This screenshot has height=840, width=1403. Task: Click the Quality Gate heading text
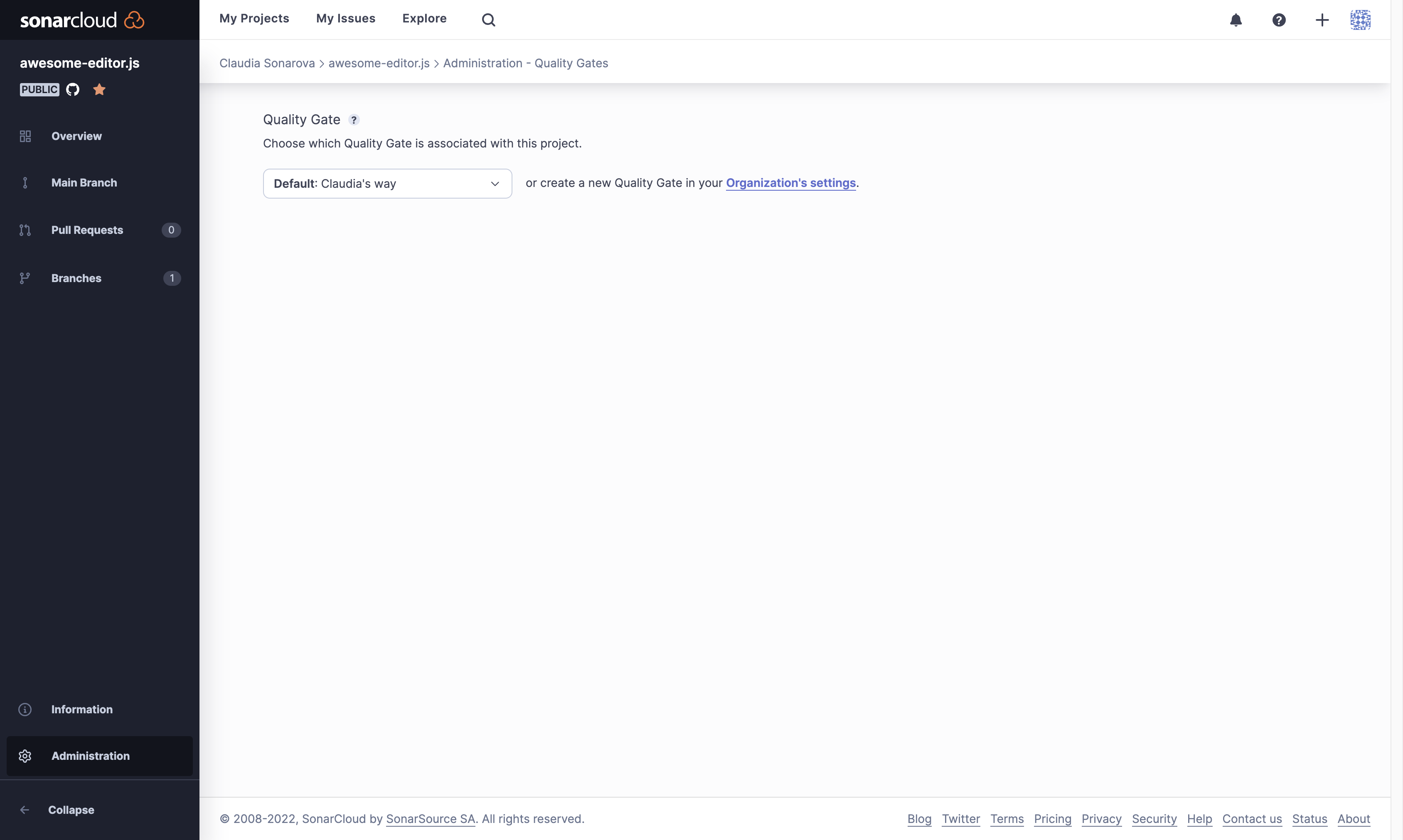tap(302, 119)
